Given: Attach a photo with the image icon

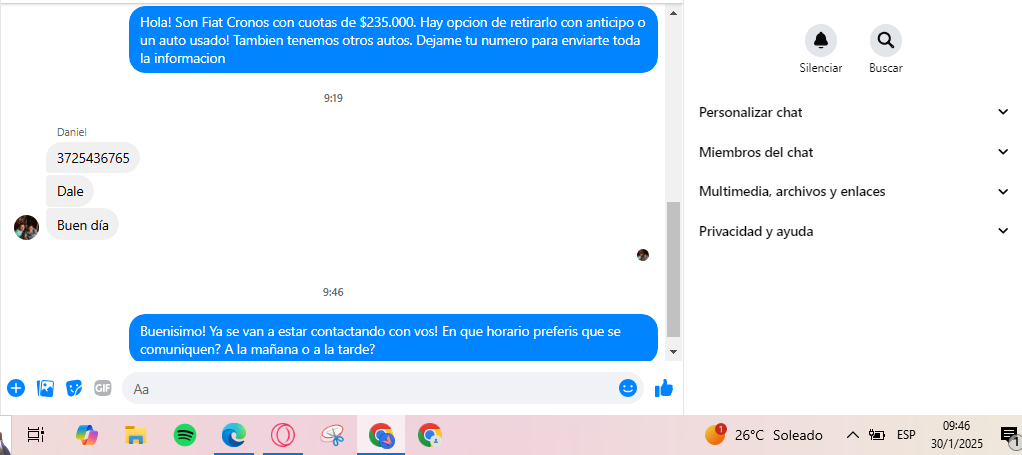Looking at the screenshot, I should point(45,389).
